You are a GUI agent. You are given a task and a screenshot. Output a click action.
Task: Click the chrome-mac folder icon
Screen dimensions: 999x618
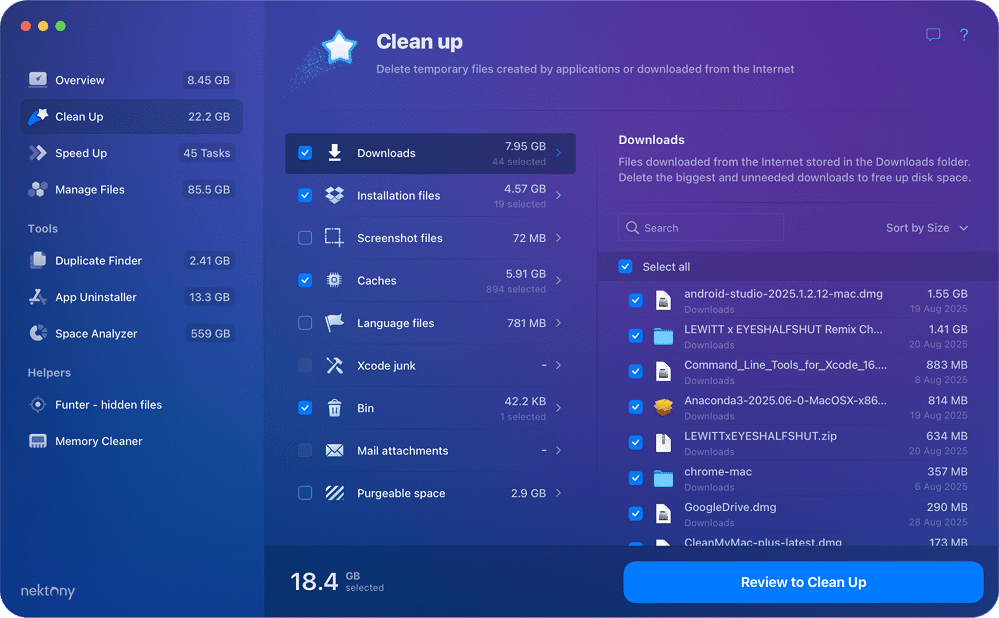(663, 478)
